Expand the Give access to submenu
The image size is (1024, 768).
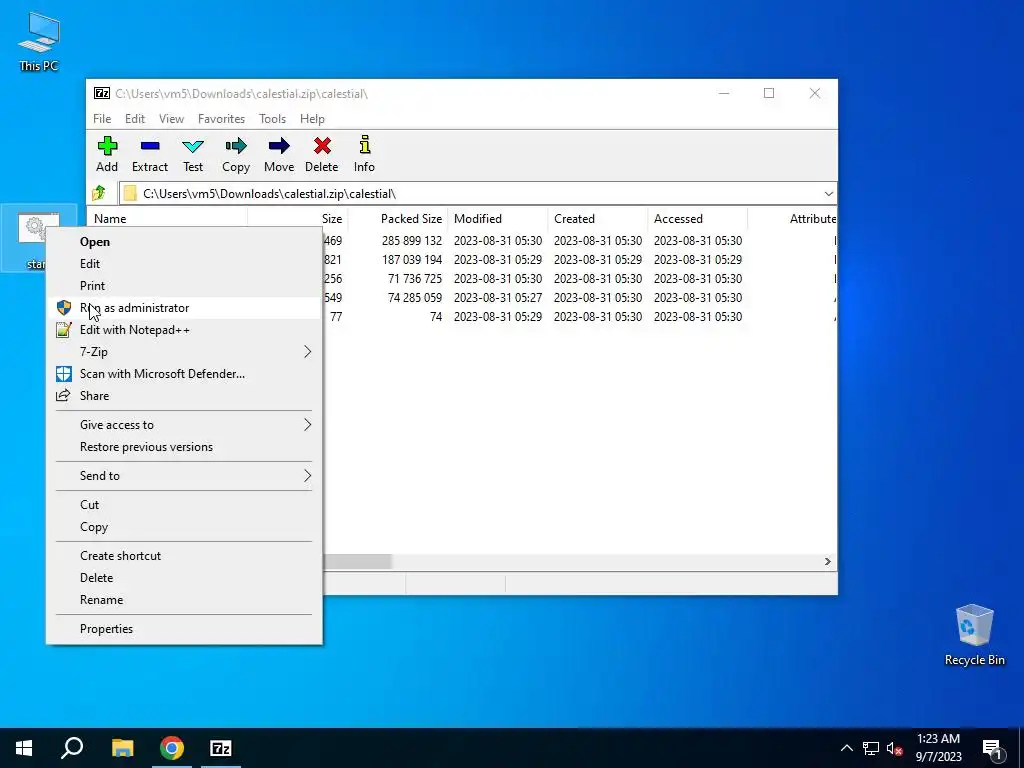click(x=184, y=425)
